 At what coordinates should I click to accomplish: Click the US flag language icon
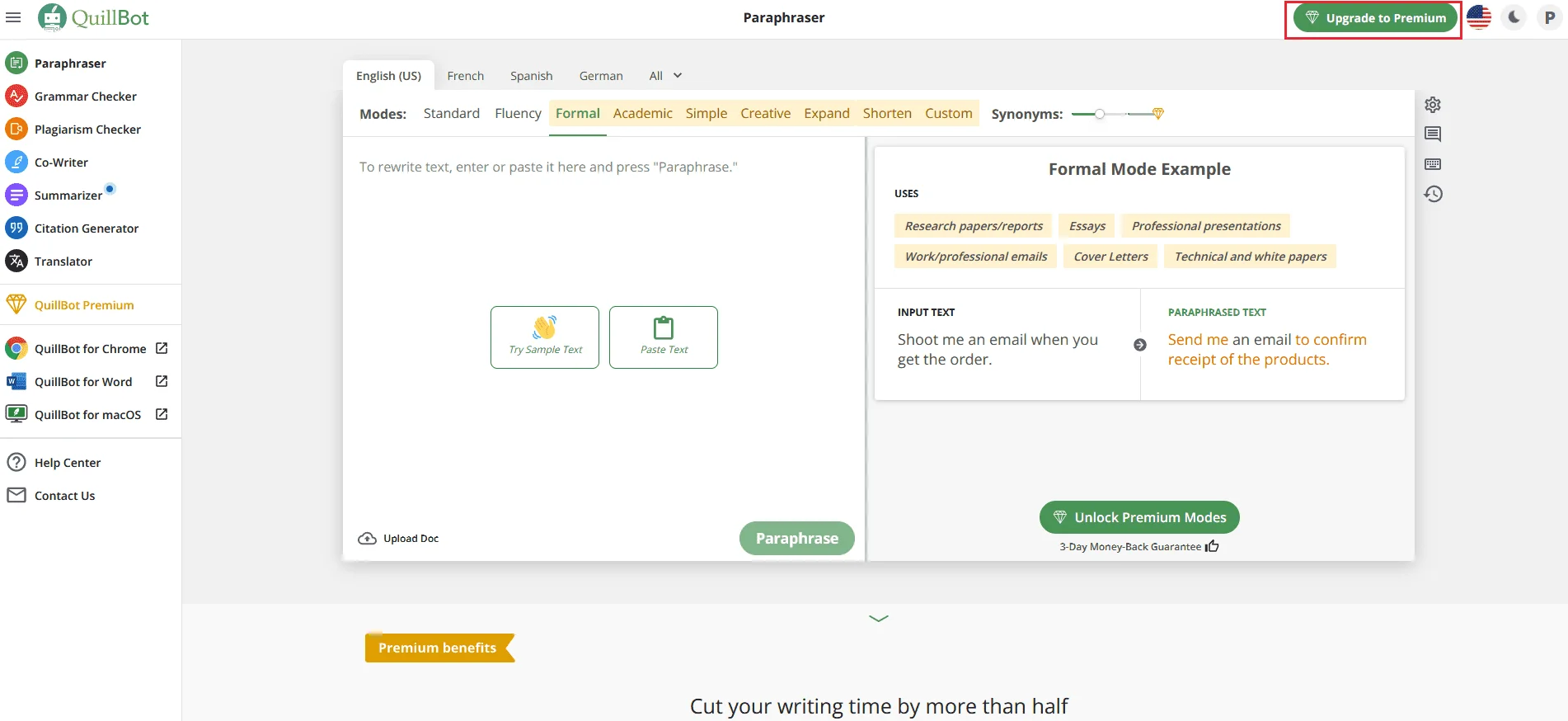pyautogui.click(x=1479, y=17)
